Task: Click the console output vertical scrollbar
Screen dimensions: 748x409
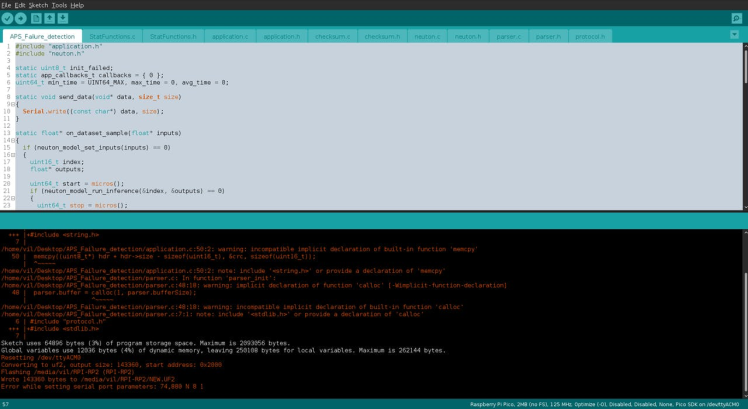Action: point(745,313)
